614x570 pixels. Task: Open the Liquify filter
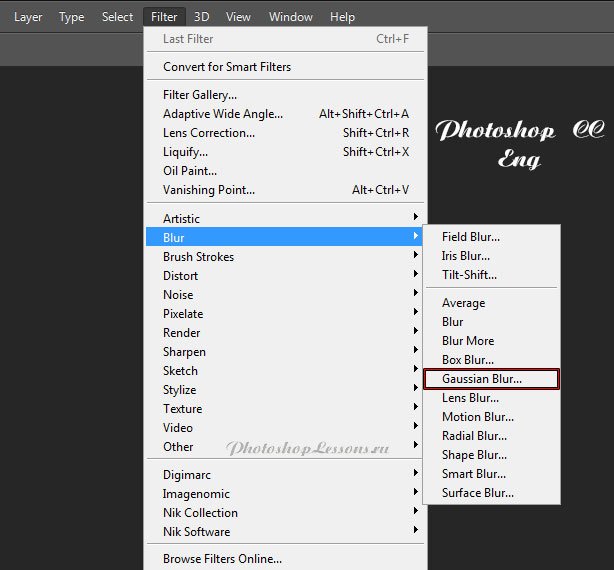[x=185, y=152]
